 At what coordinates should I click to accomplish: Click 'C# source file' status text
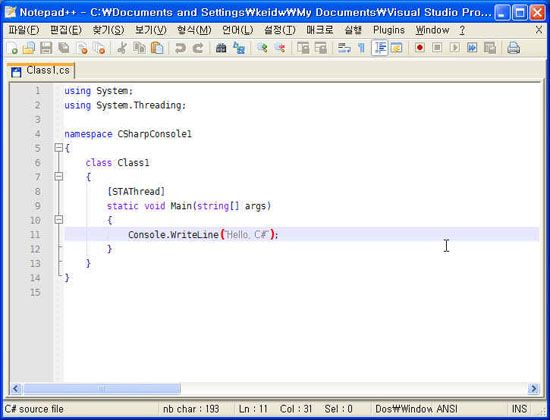coord(34,409)
